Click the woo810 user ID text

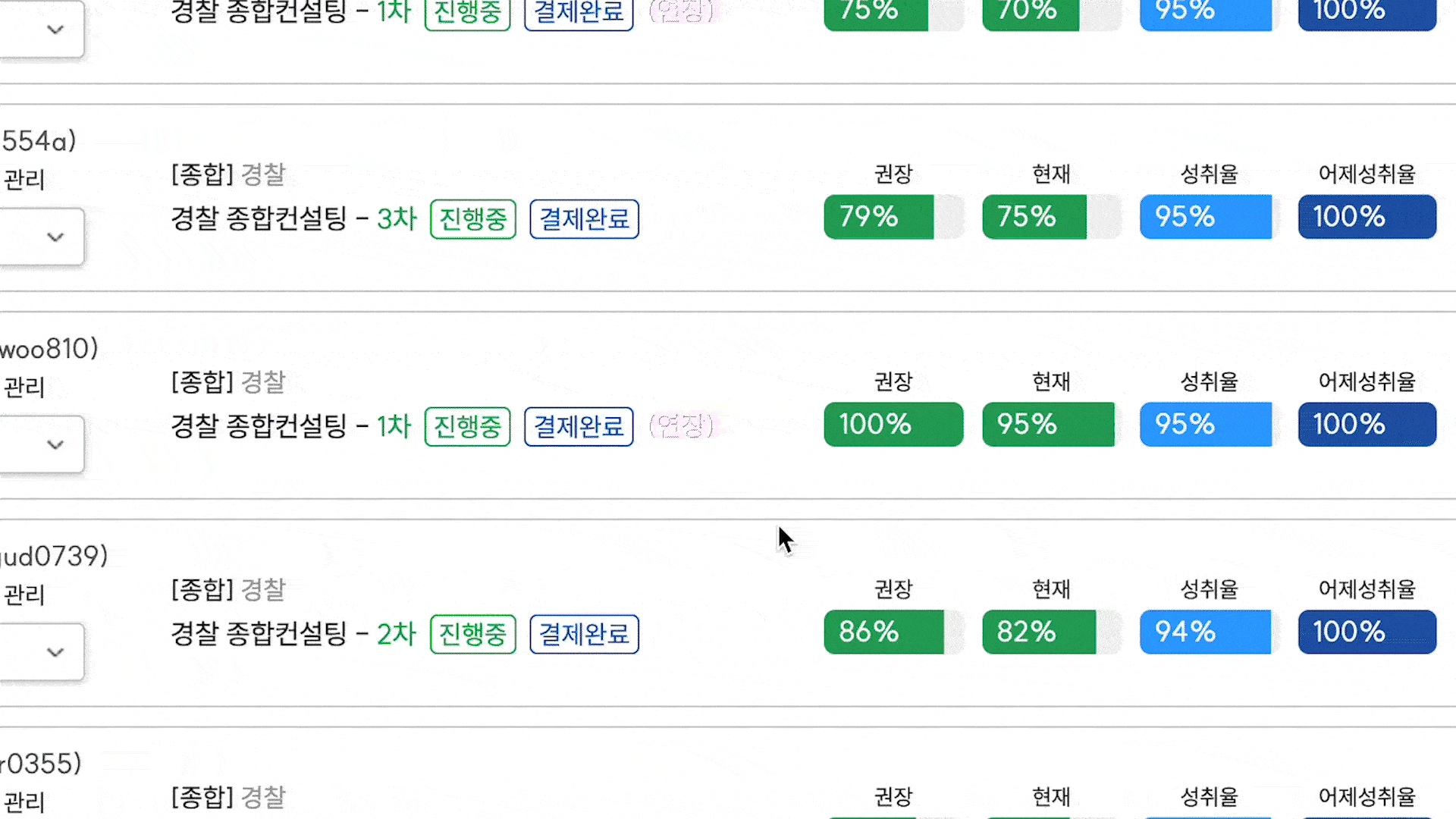tap(49, 349)
